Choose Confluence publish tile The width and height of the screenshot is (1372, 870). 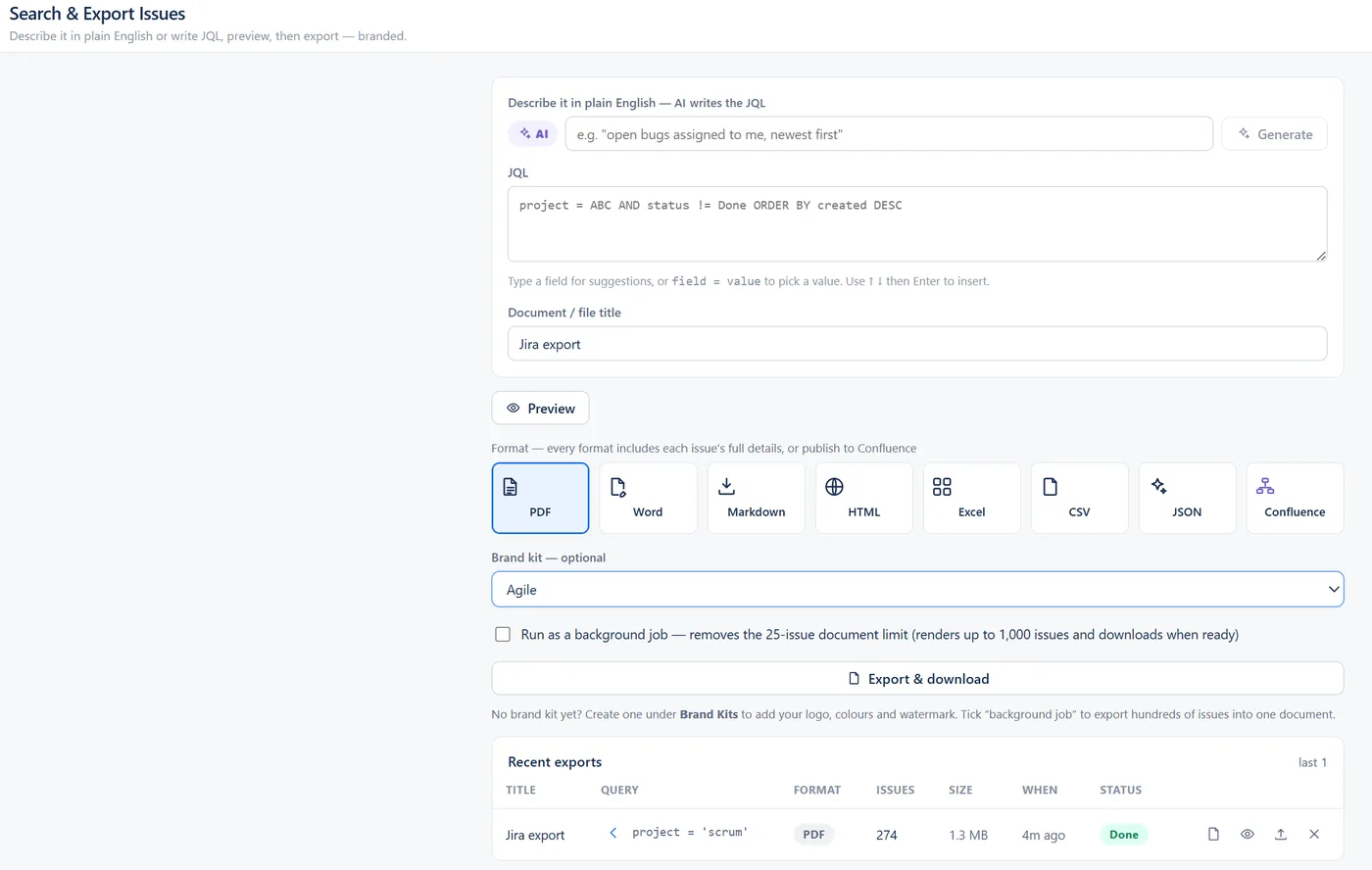[1295, 498]
